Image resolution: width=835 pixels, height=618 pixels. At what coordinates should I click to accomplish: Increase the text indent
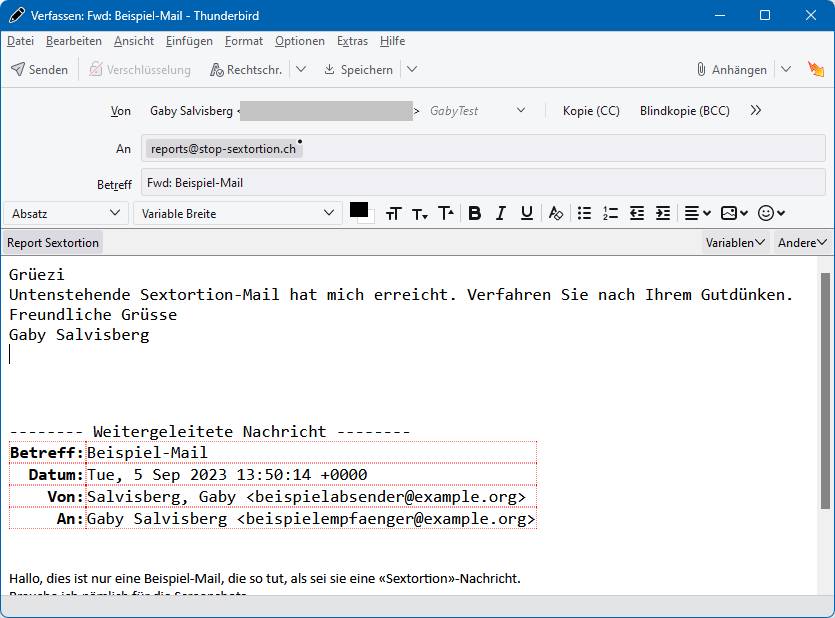coord(662,213)
